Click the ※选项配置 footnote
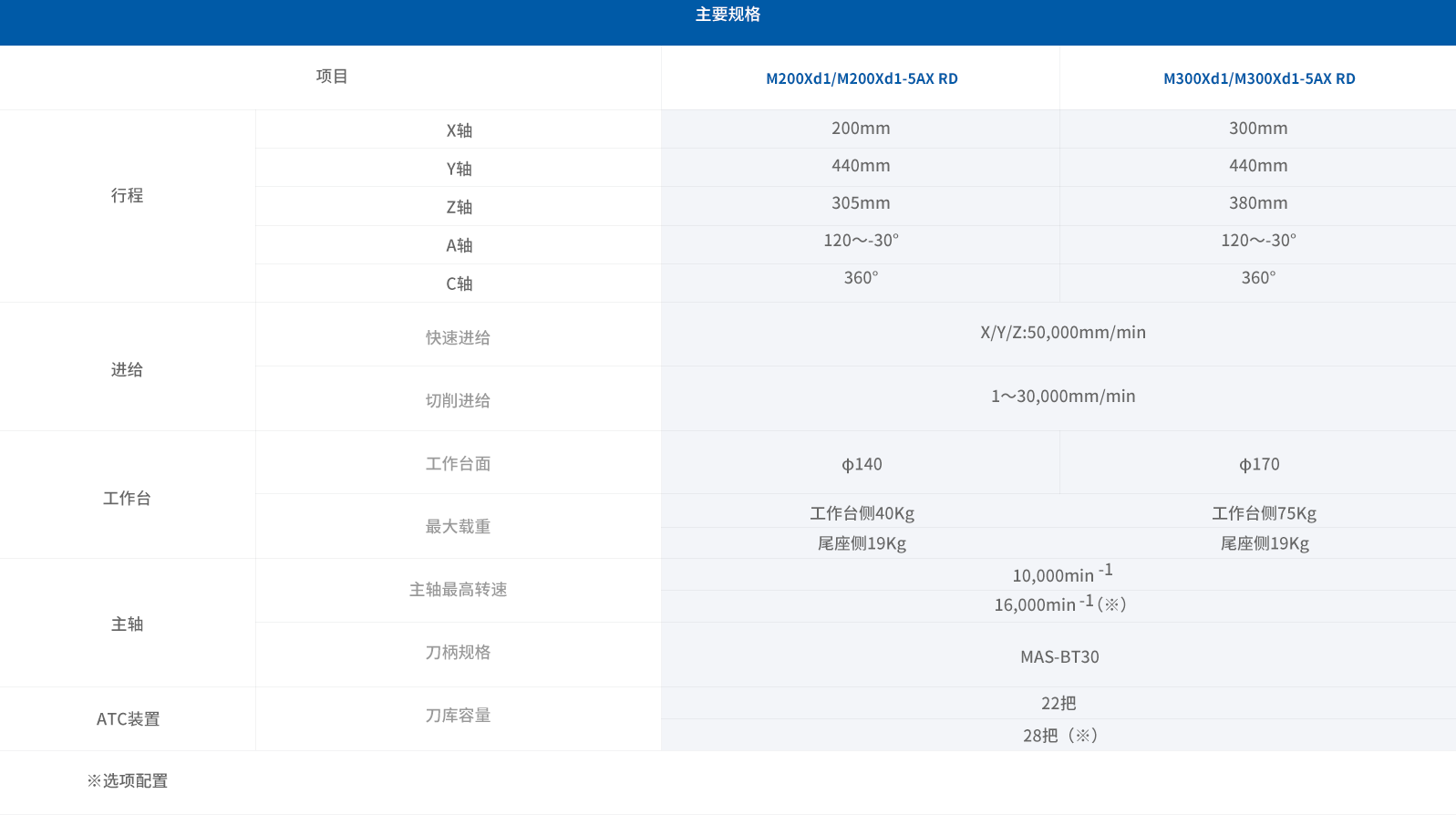This screenshot has height=815, width=1456. coord(127,780)
